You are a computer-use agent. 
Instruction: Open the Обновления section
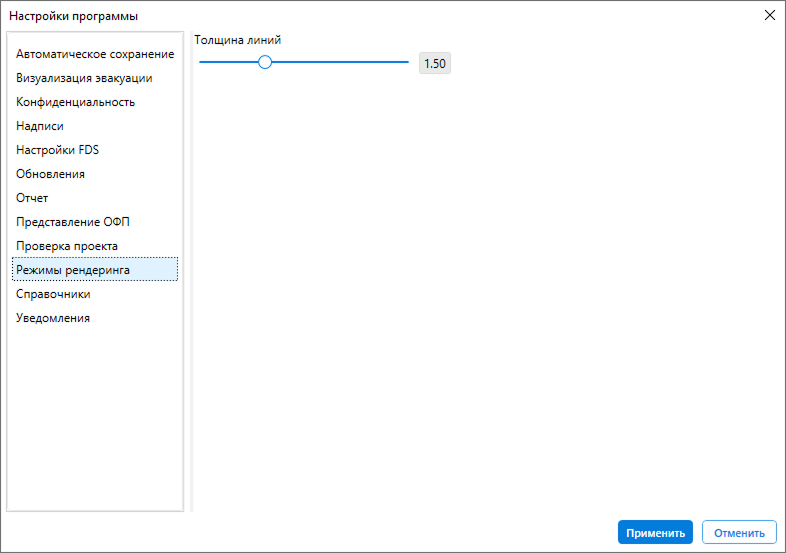tap(95, 174)
